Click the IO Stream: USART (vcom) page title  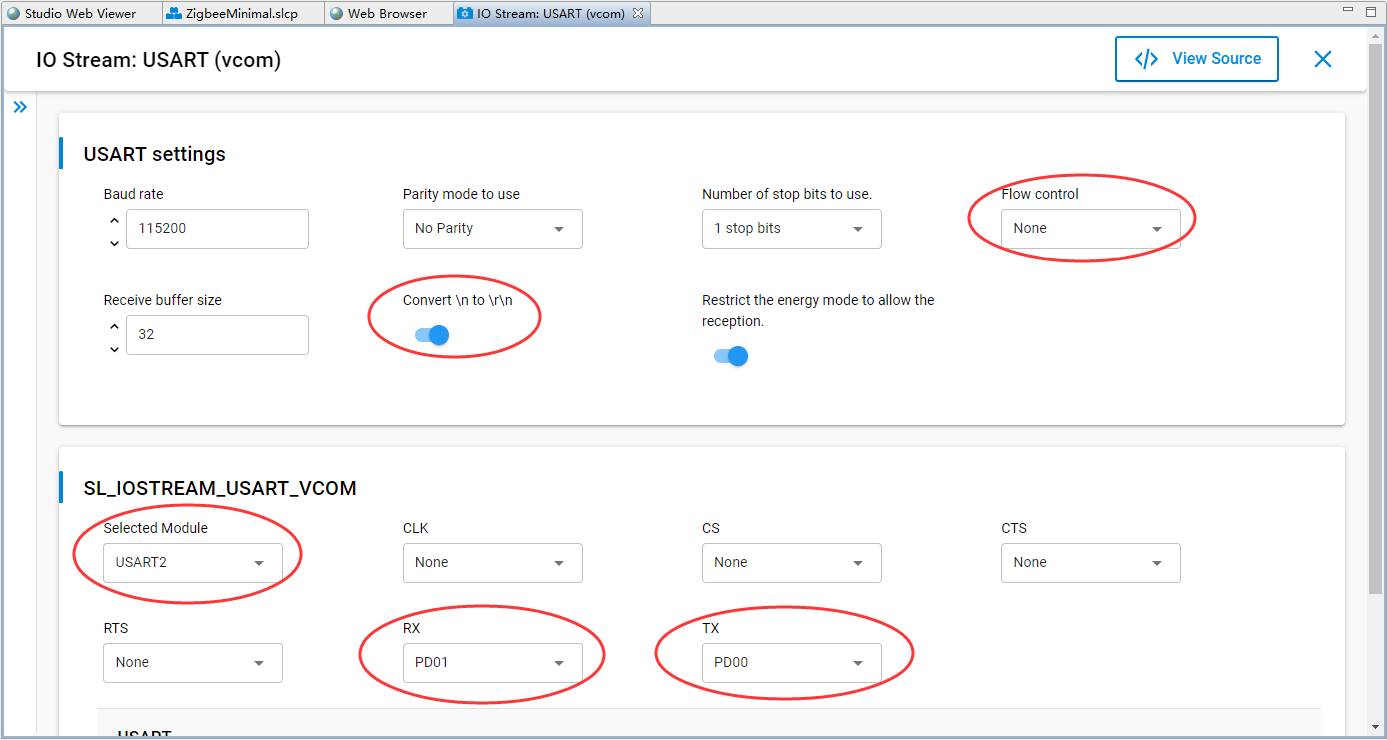[159, 60]
